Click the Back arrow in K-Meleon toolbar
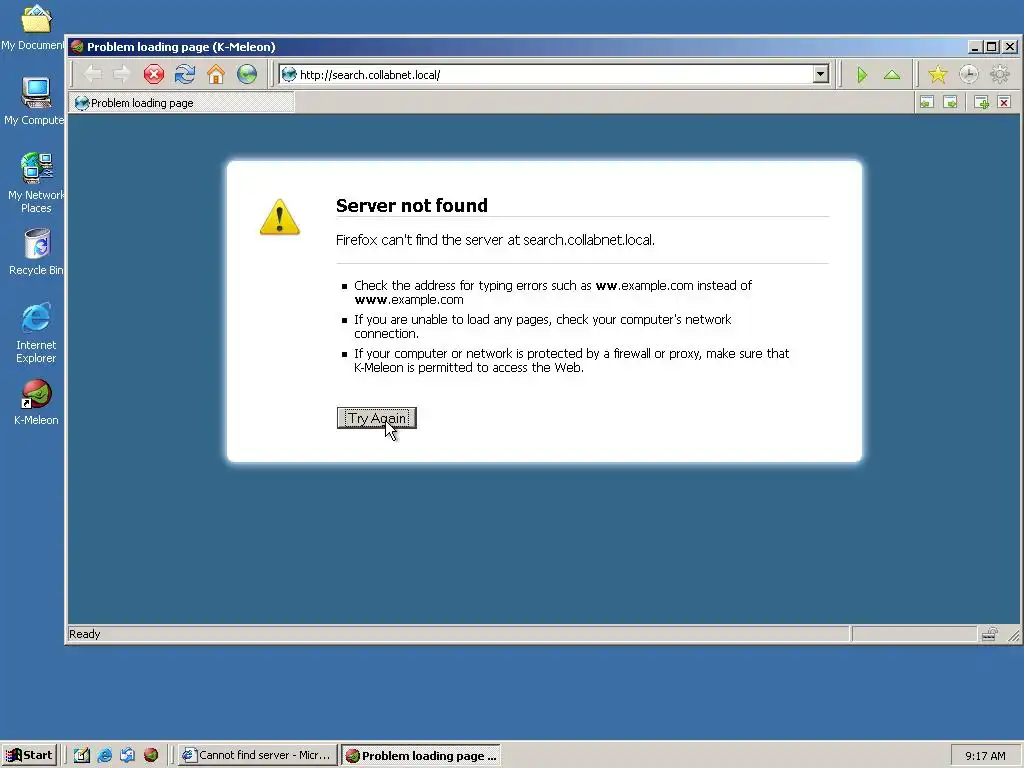The height and width of the screenshot is (768, 1024). click(x=93, y=74)
